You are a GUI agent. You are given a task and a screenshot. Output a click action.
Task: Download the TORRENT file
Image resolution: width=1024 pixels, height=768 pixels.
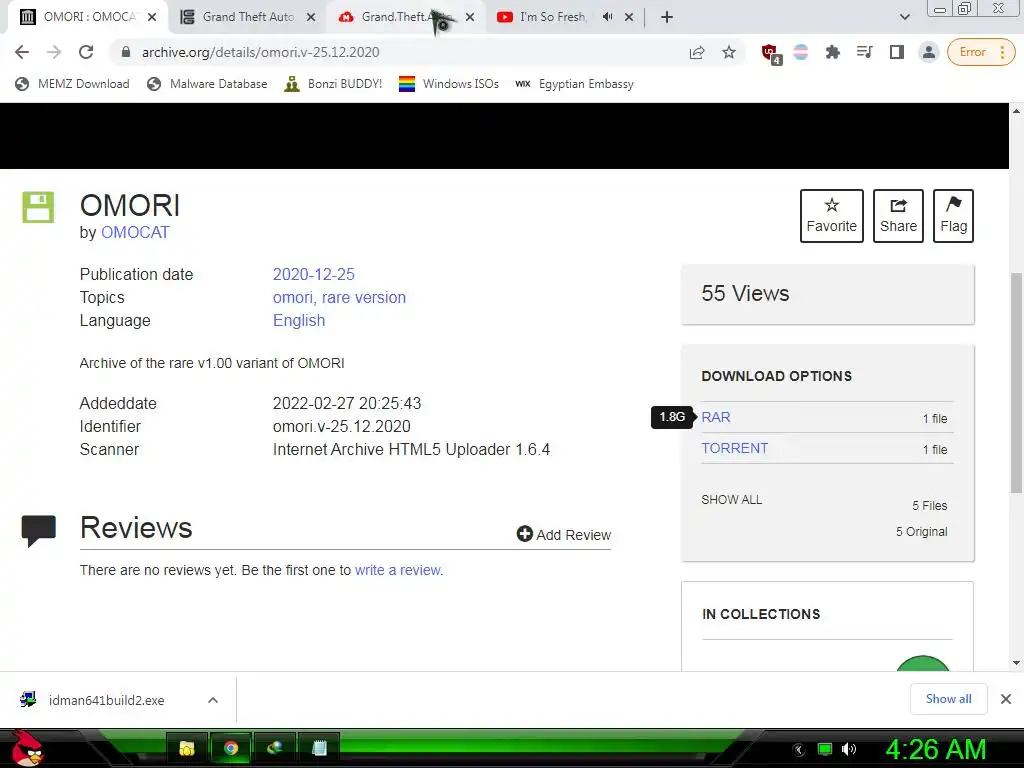[x=735, y=449]
